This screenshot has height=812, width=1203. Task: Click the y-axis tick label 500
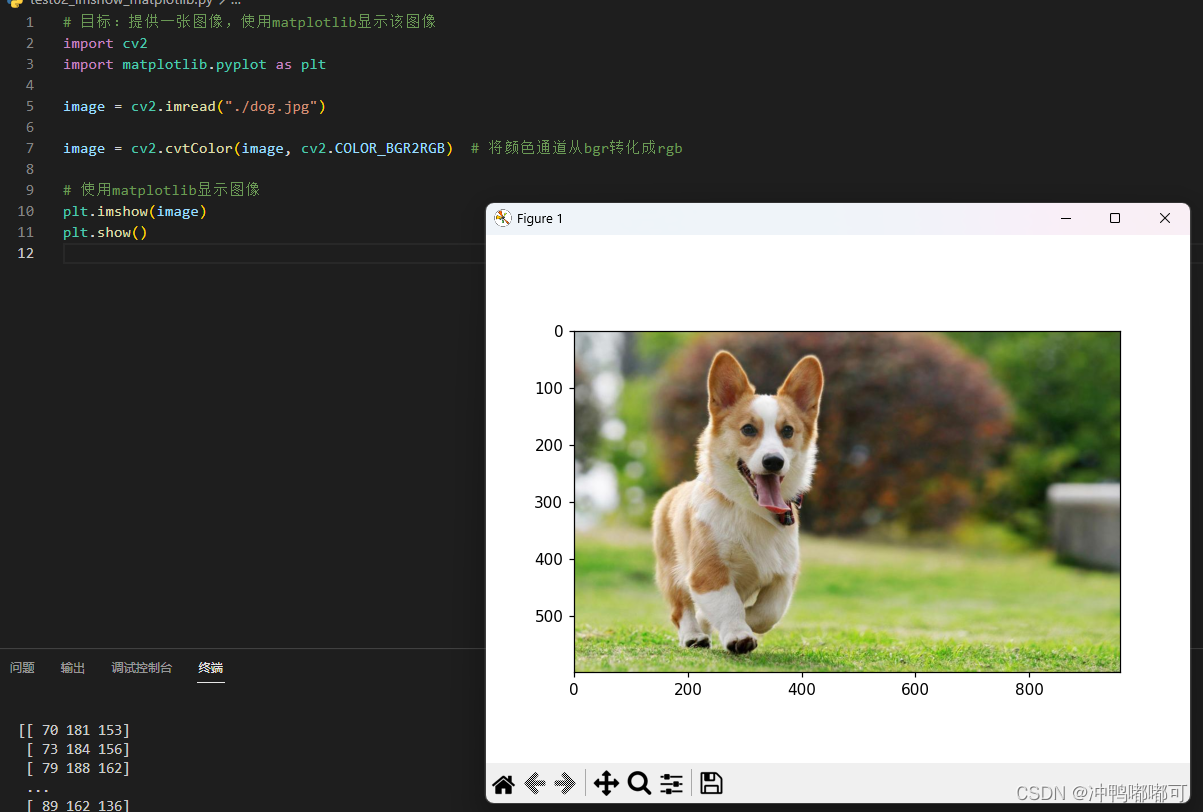pyautogui.click(x=550, y=616)
